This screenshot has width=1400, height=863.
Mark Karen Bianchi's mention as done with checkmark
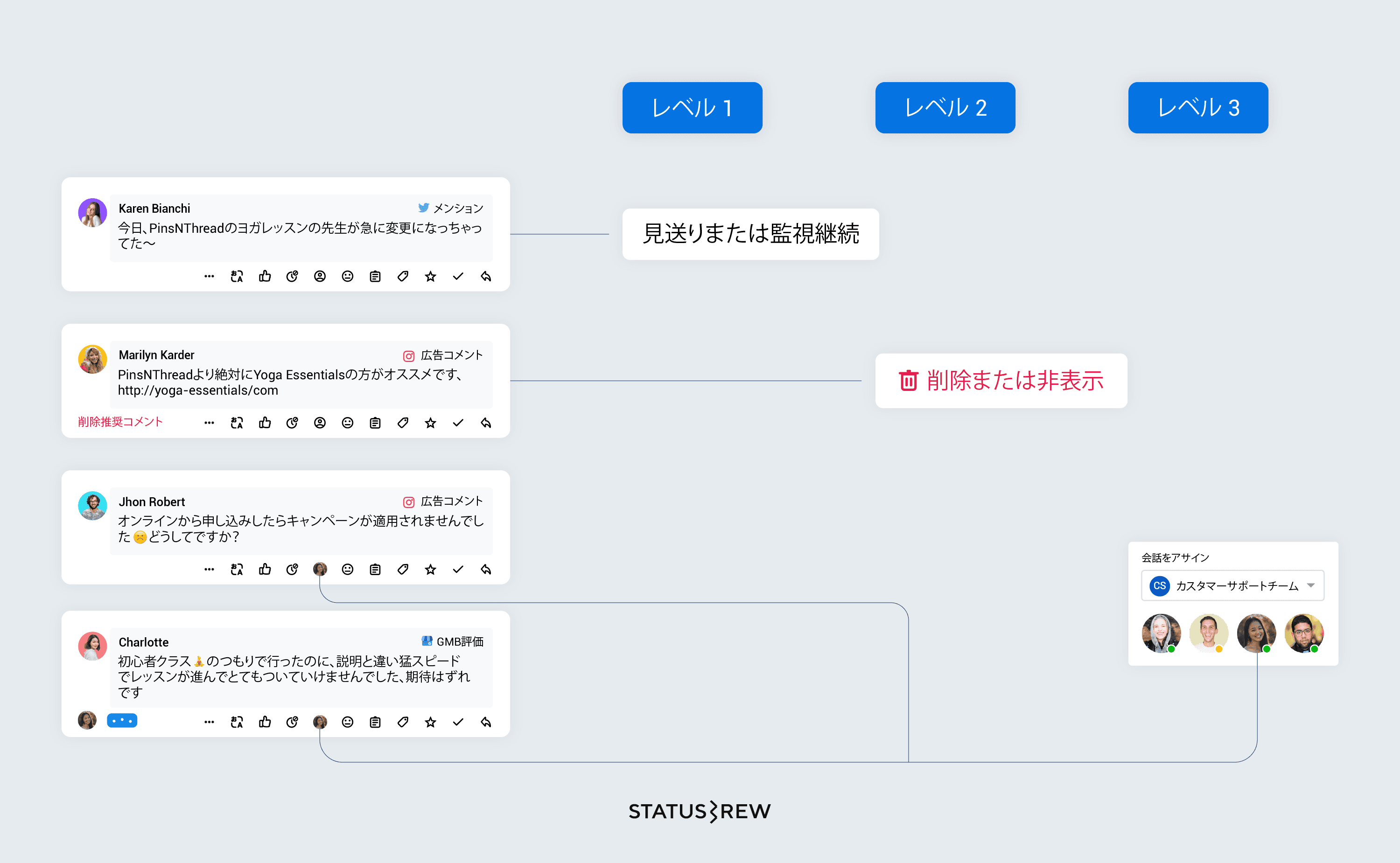click(x=458, y=276)
